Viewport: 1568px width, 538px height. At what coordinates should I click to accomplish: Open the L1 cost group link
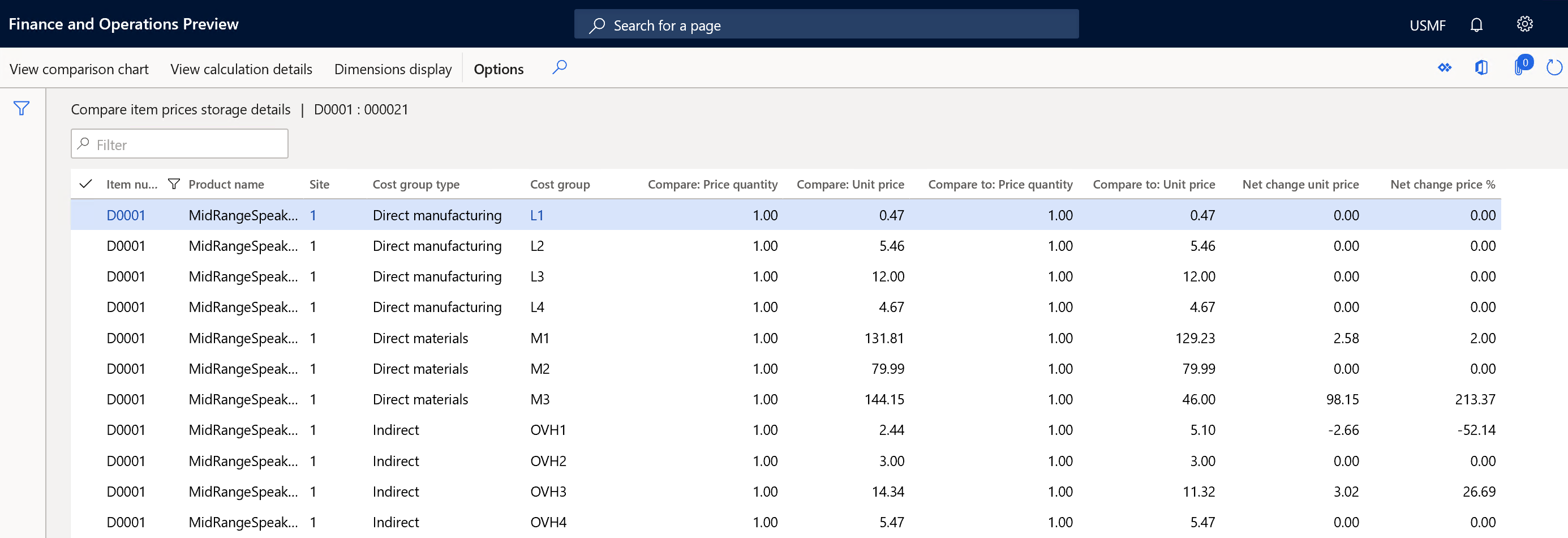coord(536,215)
